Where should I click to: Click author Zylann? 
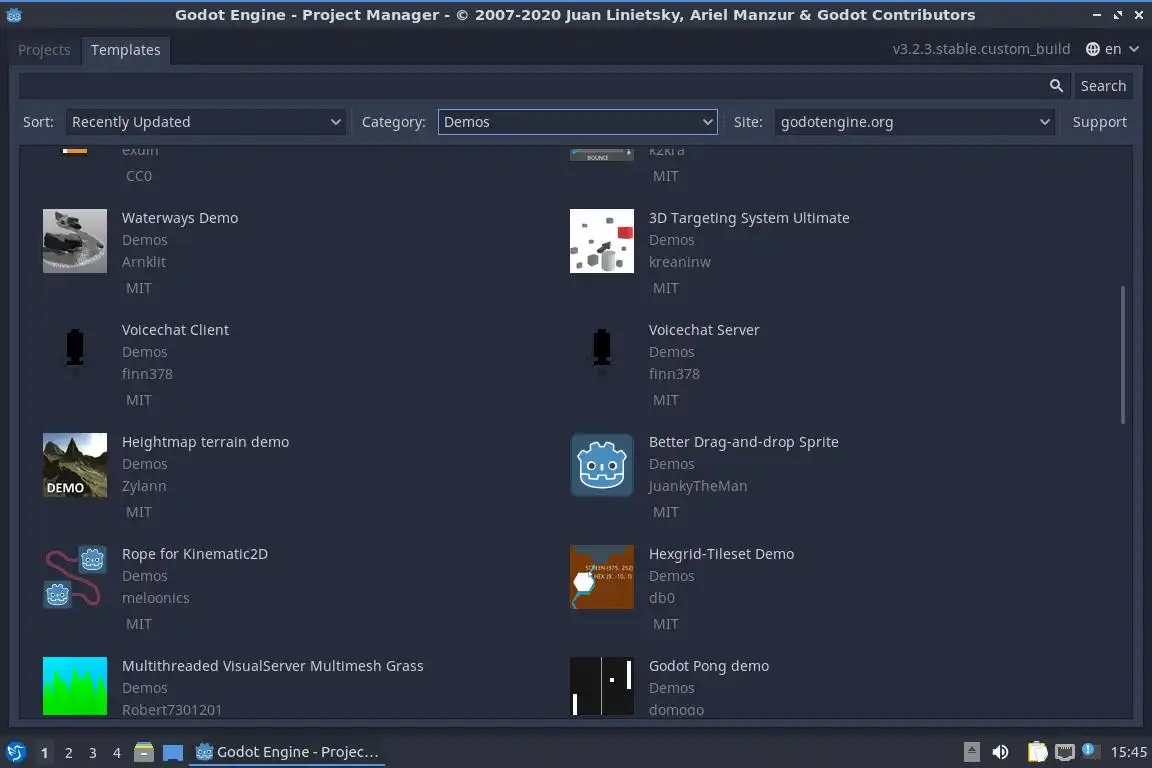(x=144, y=487)
